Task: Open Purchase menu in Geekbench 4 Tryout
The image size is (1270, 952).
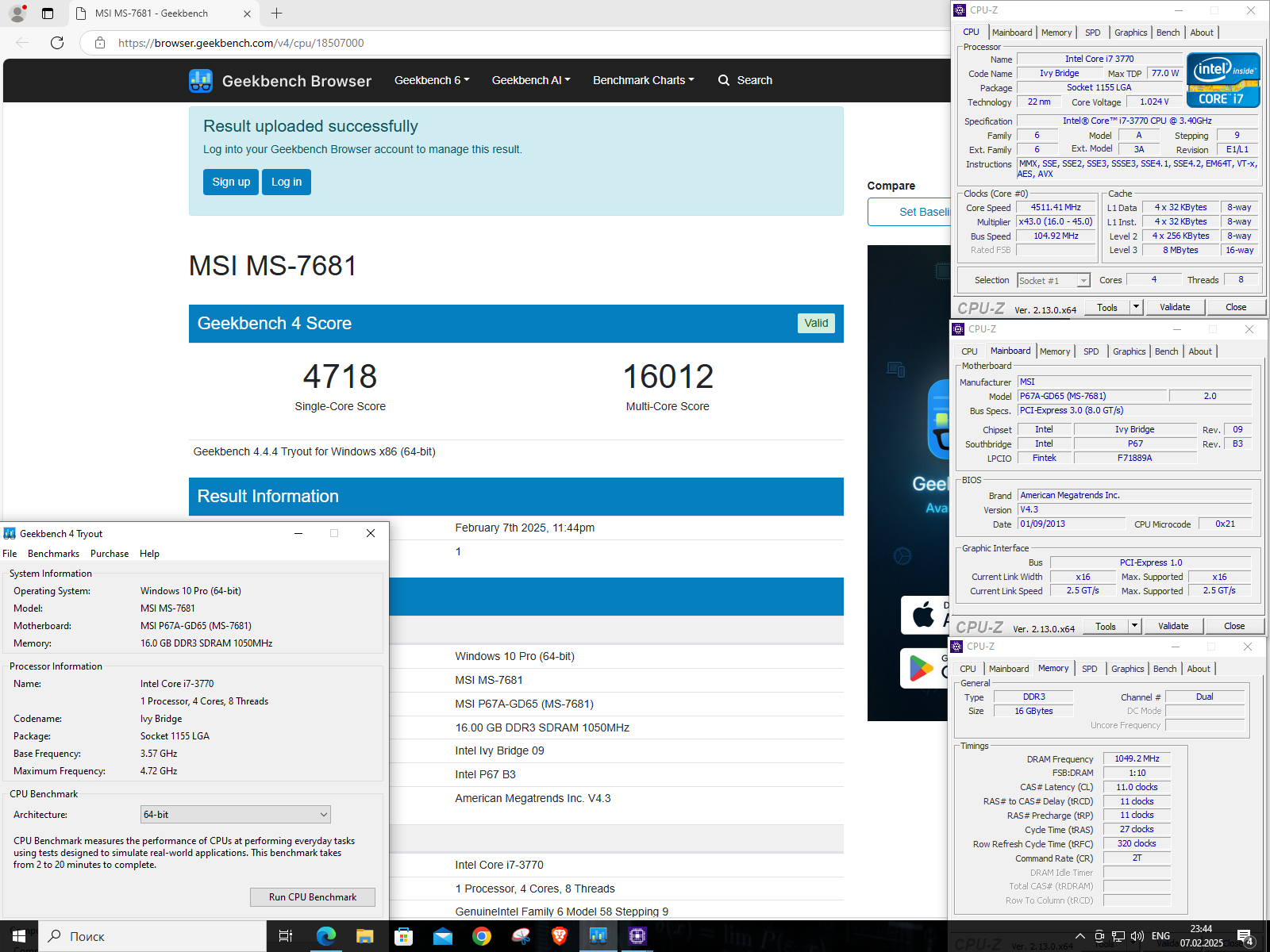Action: [x=110, y=554]
